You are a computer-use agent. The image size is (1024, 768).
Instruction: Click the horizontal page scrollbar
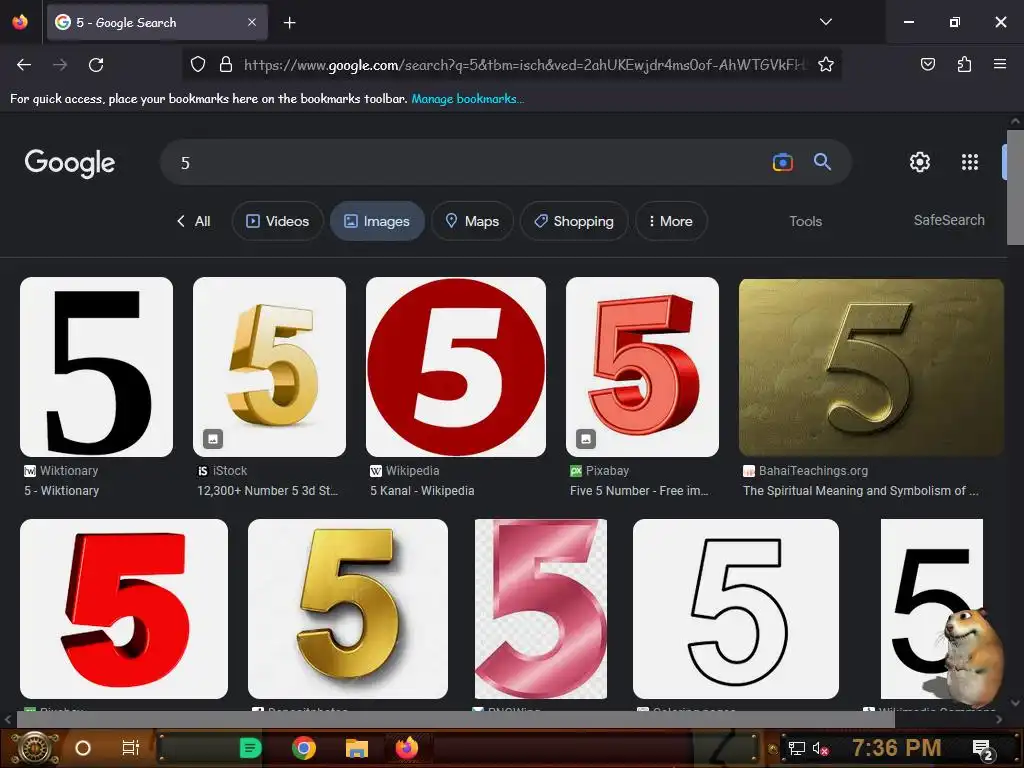455,719
